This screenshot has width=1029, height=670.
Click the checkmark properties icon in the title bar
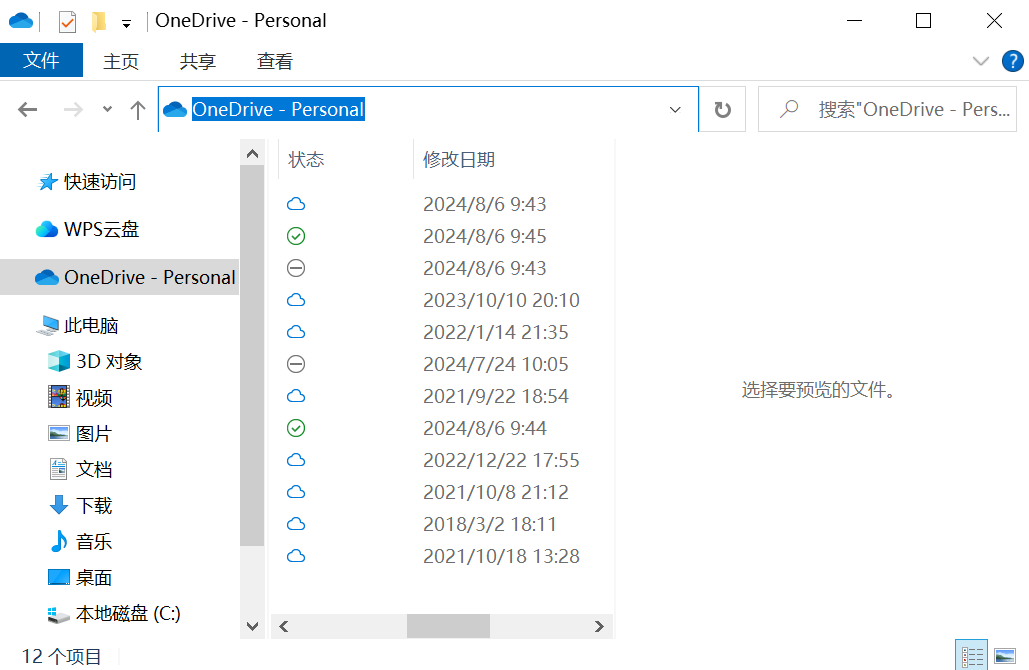66,20
